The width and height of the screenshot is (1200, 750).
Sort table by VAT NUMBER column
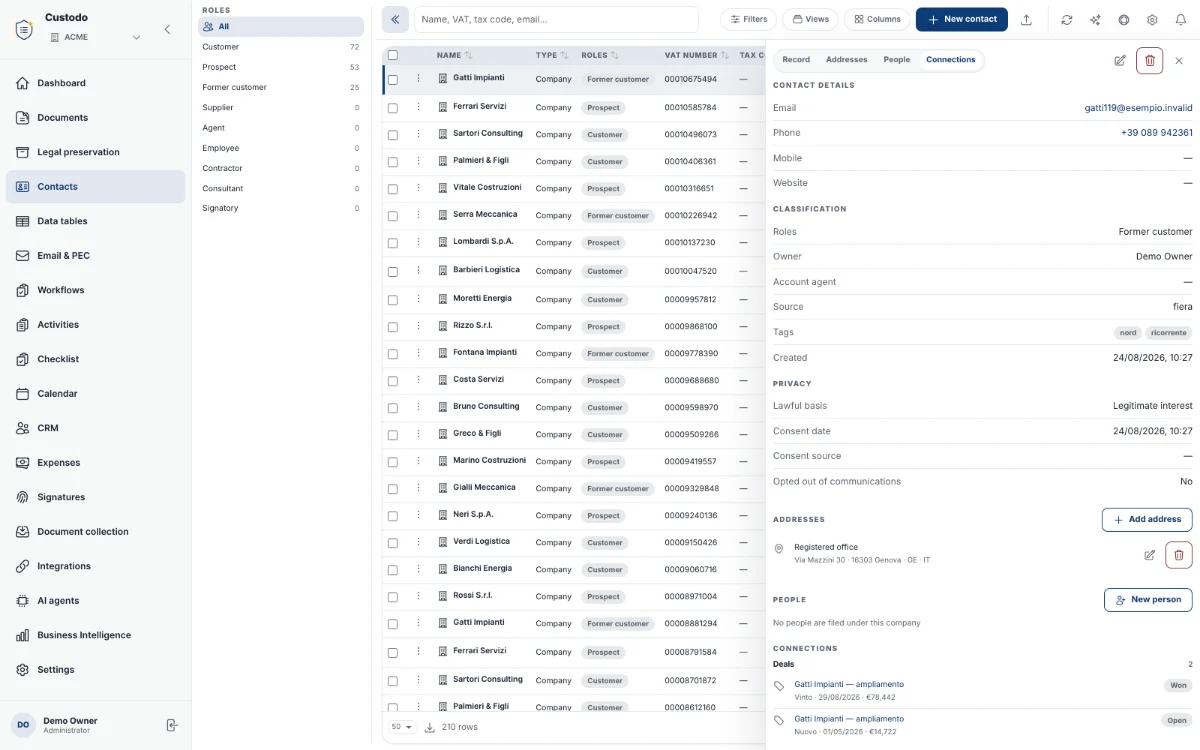(x=696, y=55)
